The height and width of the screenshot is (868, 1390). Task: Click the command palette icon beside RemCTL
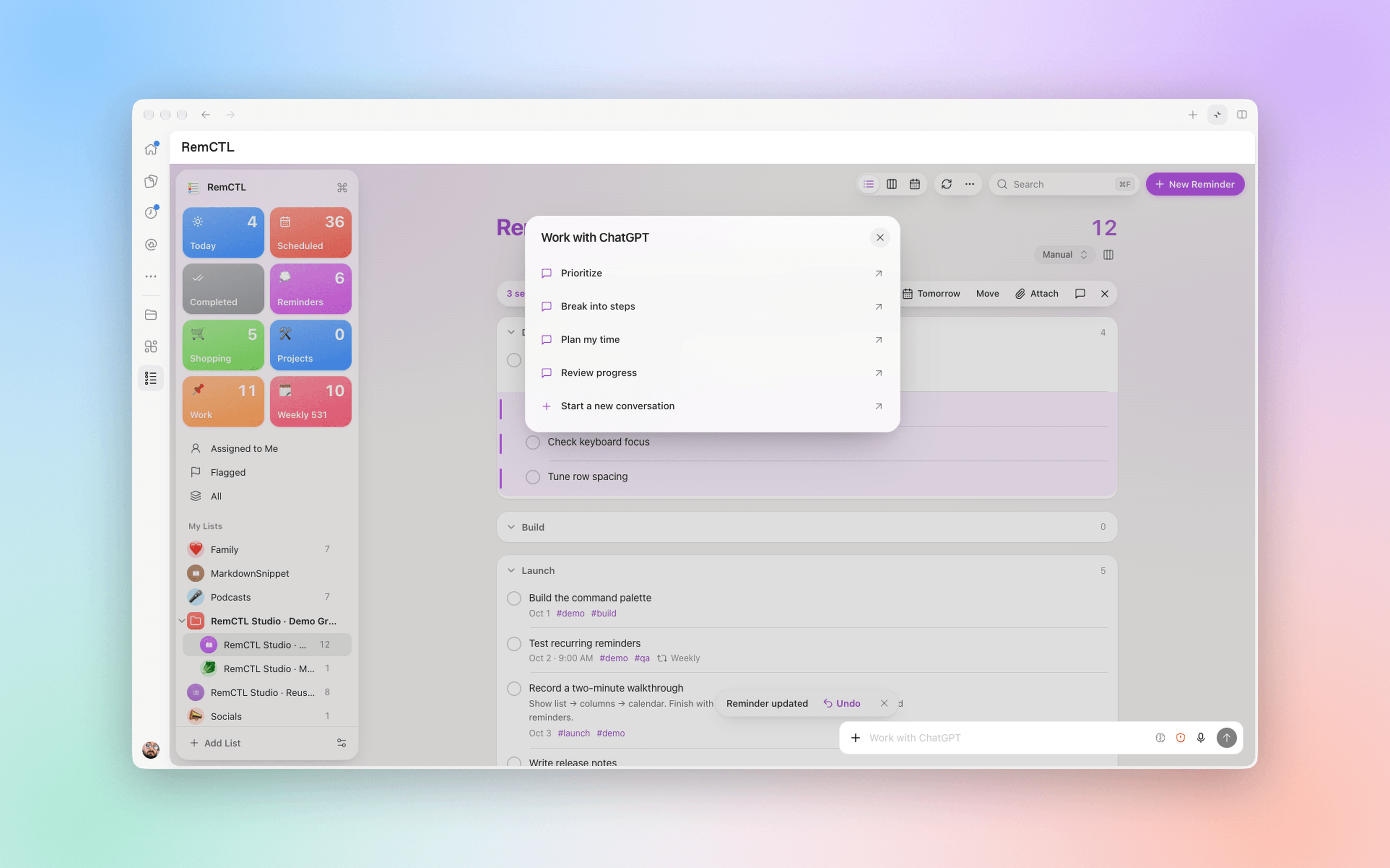[342, 188]
